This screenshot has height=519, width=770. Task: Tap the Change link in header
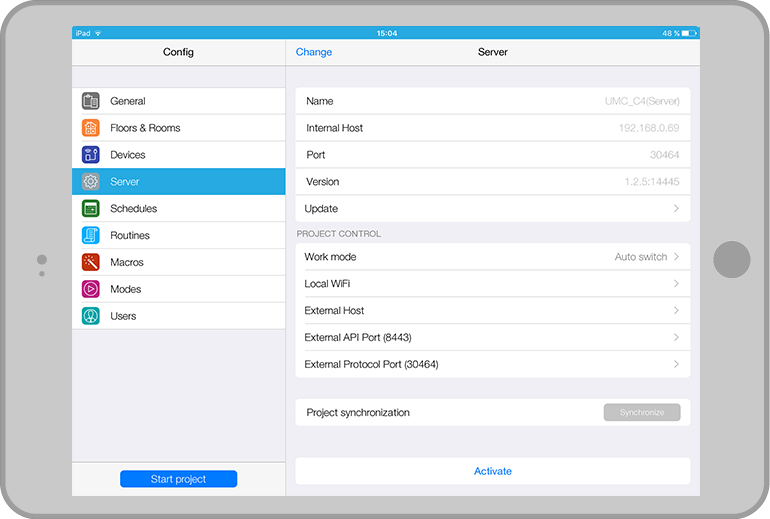pos(314,52)
